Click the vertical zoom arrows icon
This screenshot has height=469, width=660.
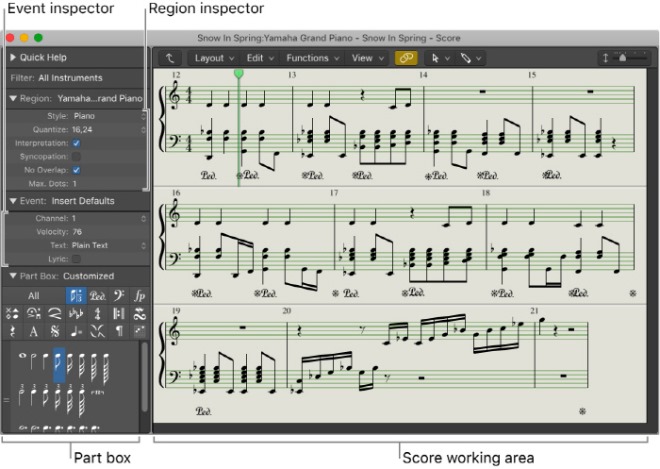(x=605, y=58)
